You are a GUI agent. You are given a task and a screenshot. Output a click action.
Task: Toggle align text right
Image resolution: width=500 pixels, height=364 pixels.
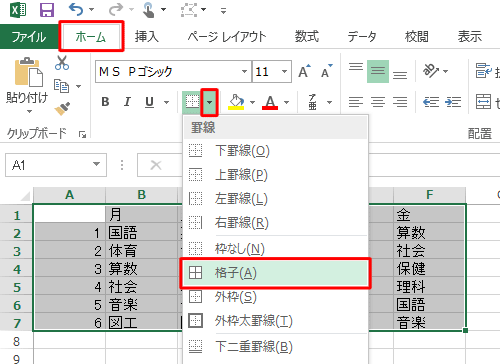(x=400, y=102)
